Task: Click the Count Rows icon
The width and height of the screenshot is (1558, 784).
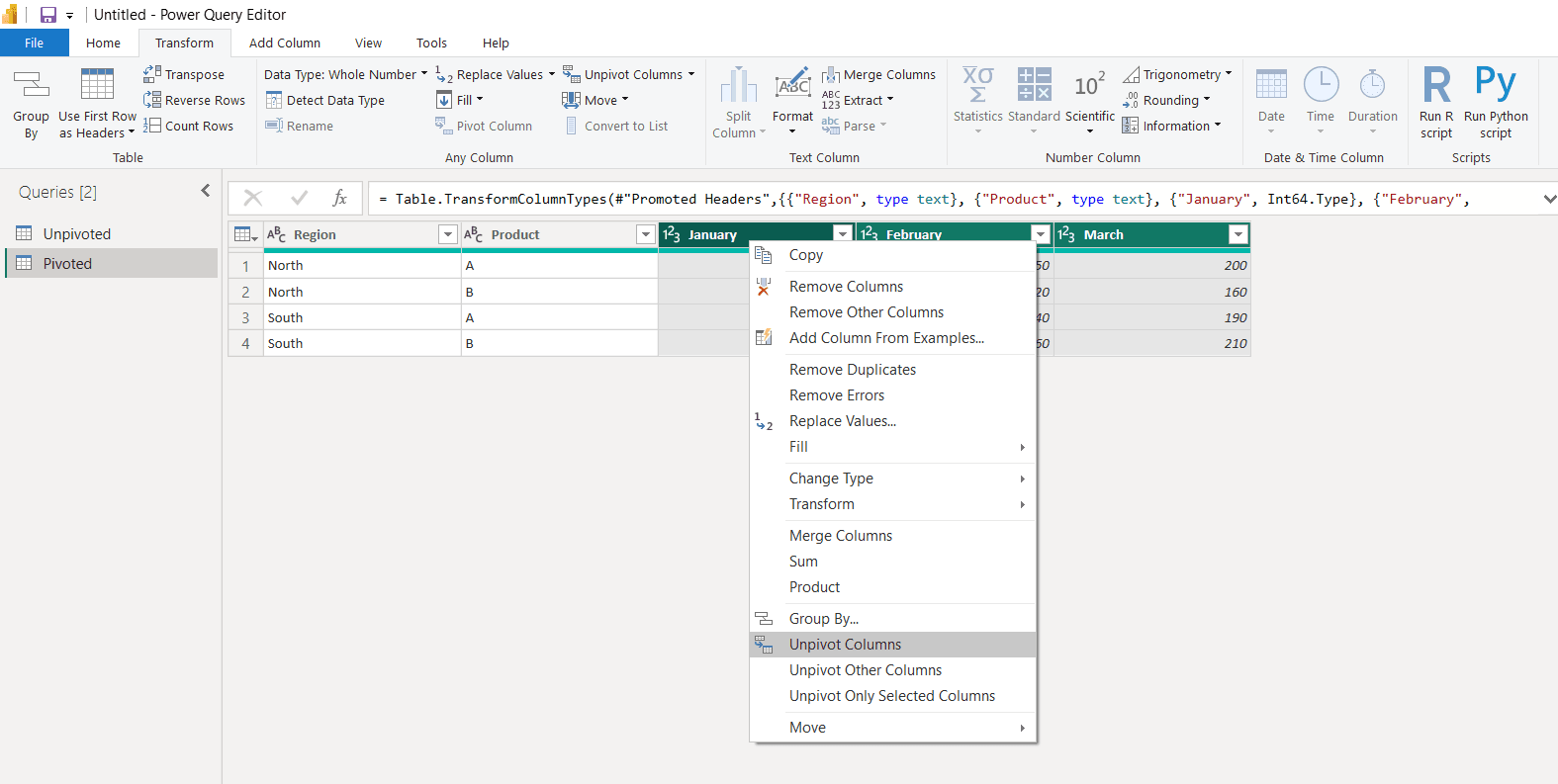Action: coord(152,126)
